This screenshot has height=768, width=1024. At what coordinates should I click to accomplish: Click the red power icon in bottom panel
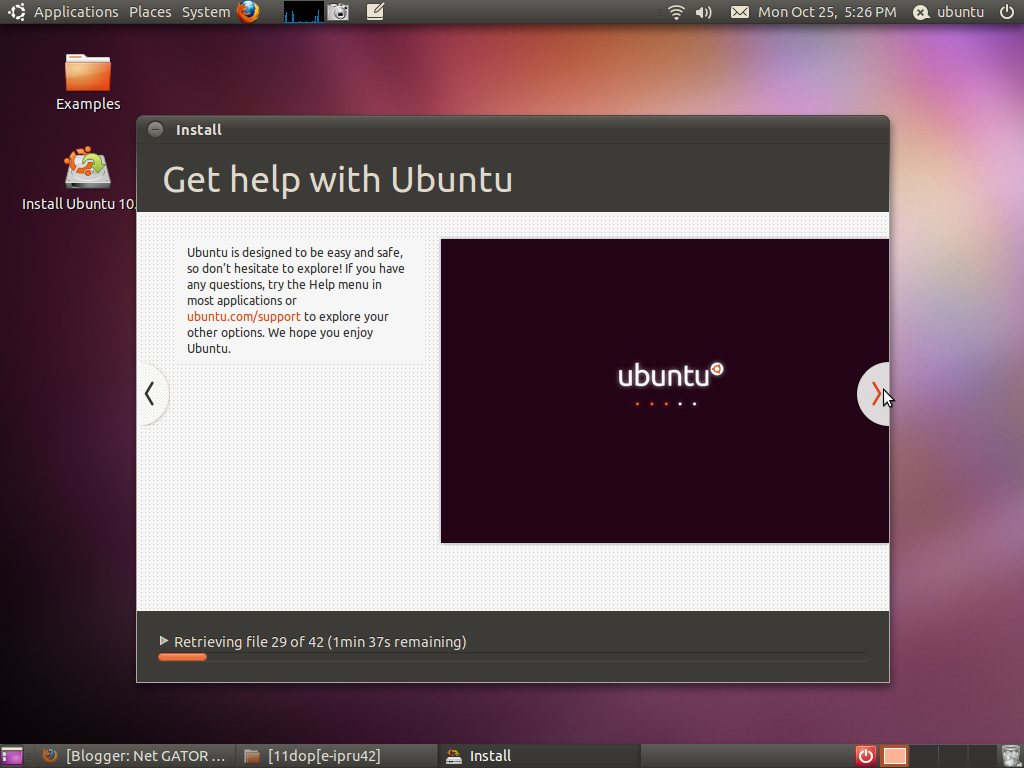[865, 756]
